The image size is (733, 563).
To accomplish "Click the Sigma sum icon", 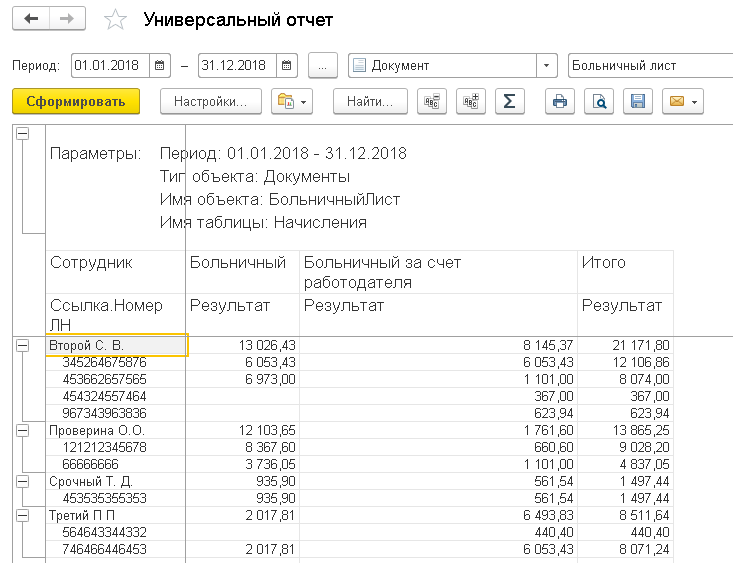I will click(510, 101).
